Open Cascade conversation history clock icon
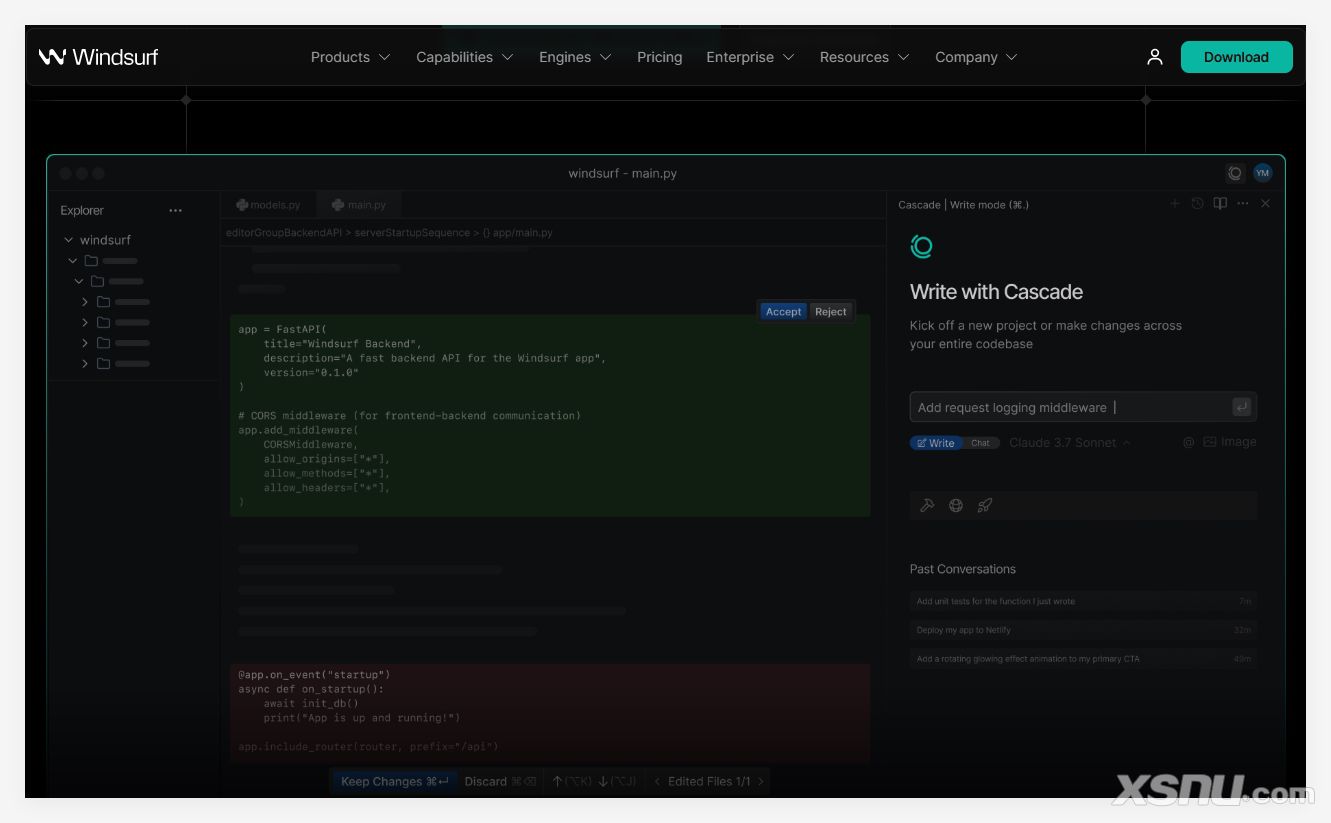 click(x=1197, y=204)
